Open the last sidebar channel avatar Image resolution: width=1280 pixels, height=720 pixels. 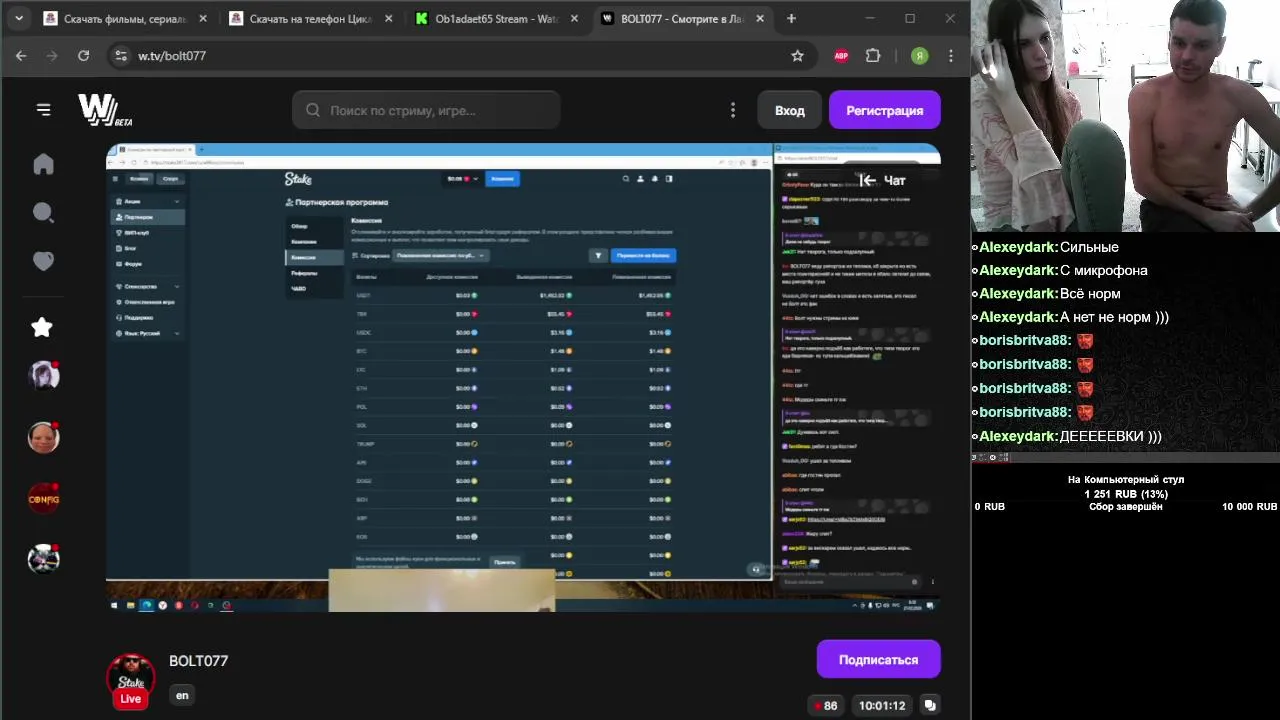(43, 559)
